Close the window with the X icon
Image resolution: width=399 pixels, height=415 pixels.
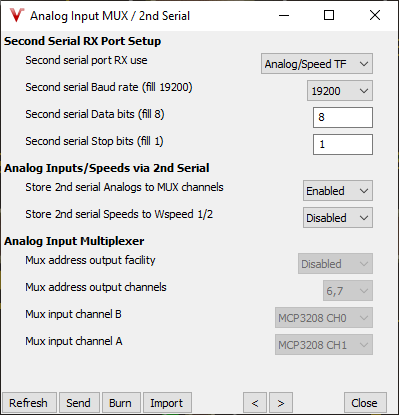(375, 15)
